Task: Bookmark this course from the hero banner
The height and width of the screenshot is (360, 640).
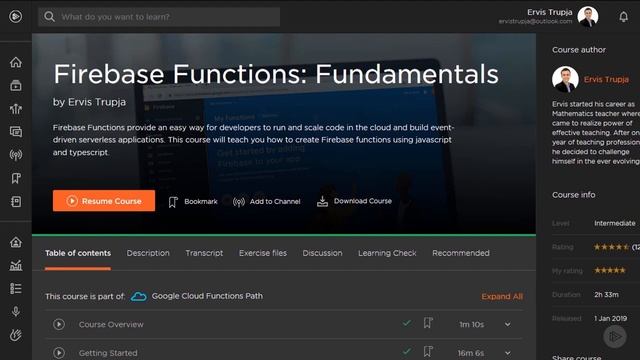Action: [193, 202]
